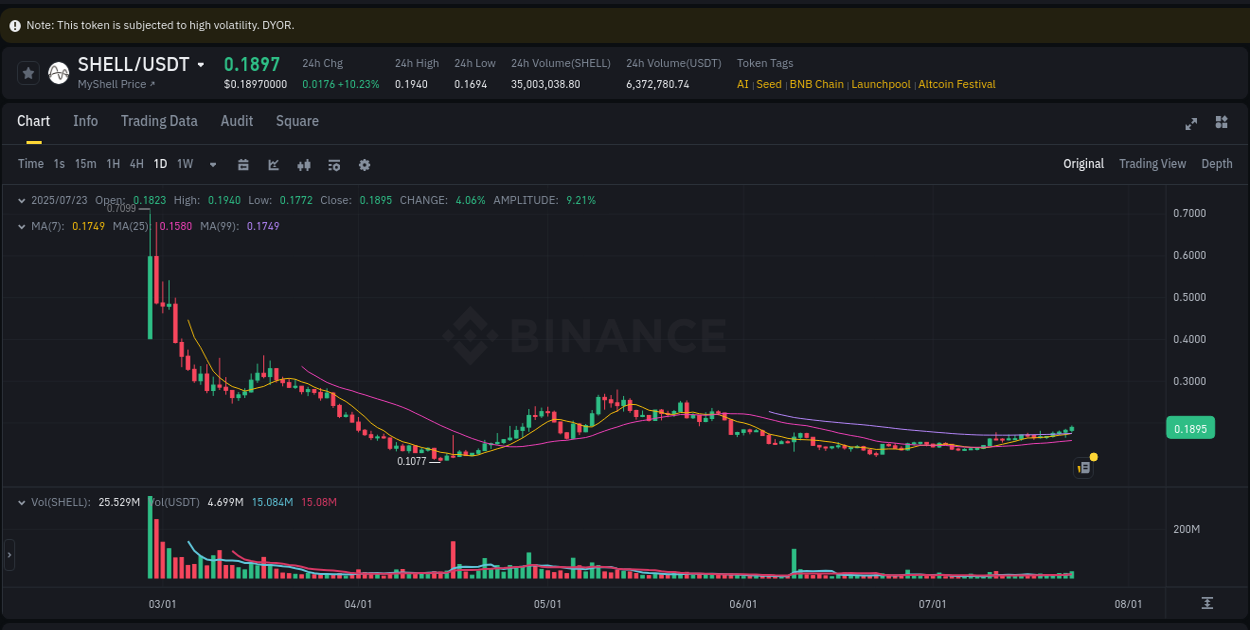This screenshot has width=1250, height=630.
Task: Open the date range calendar icon
Action: [243, 164]
